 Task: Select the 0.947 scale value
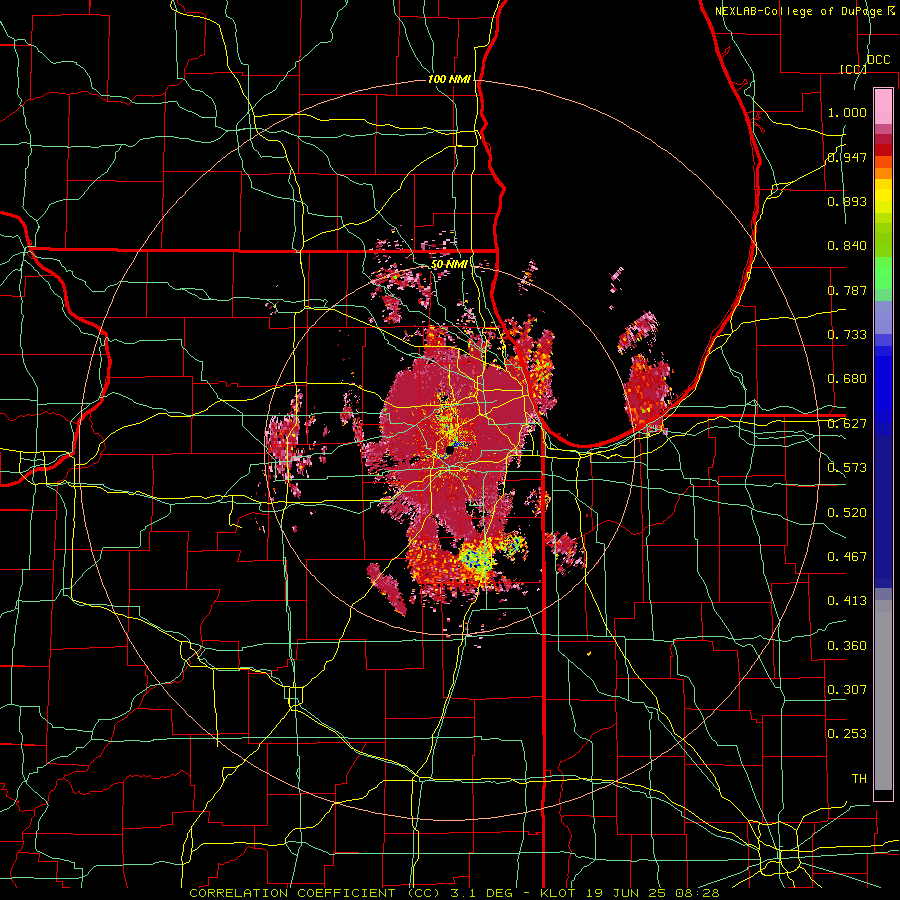point(847,157)
